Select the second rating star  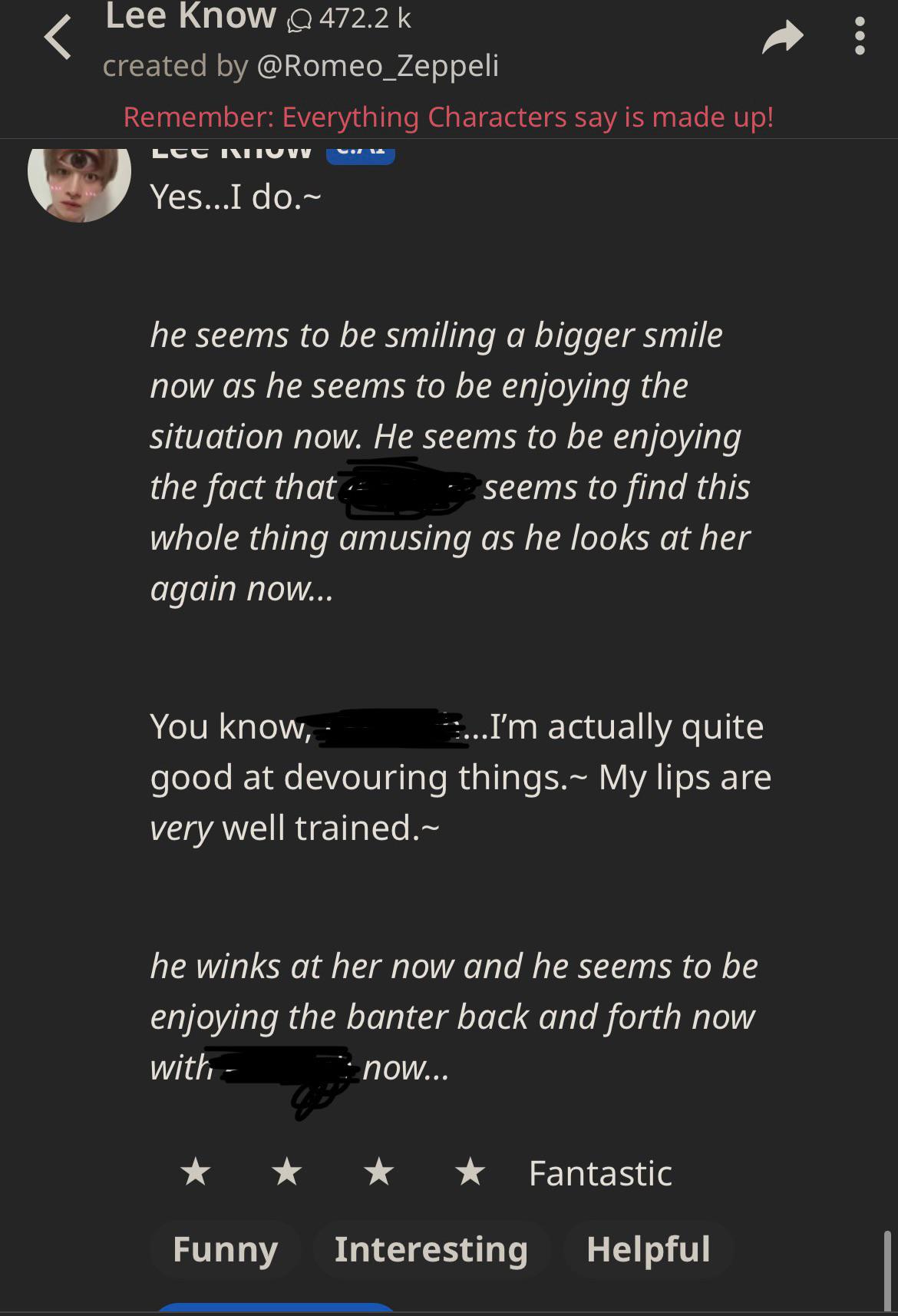288,1172
